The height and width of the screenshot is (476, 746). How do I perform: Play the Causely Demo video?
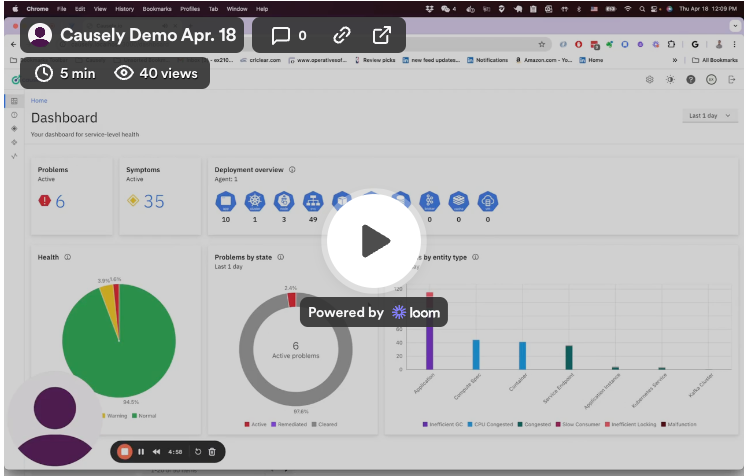pos(374,241)
